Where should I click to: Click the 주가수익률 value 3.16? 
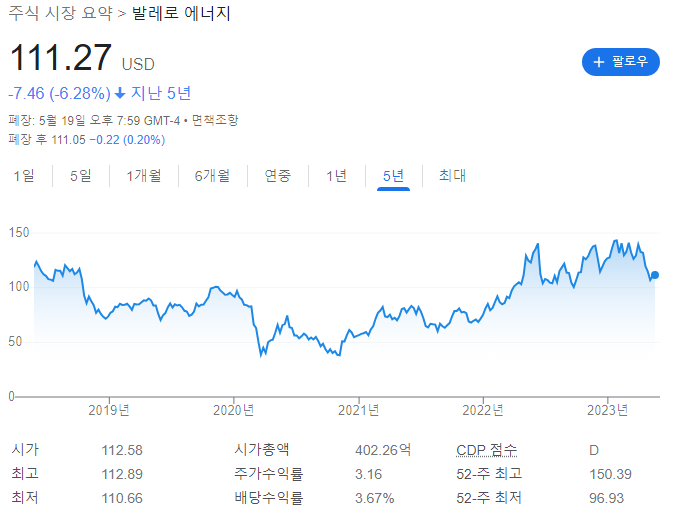click(369, 474)
